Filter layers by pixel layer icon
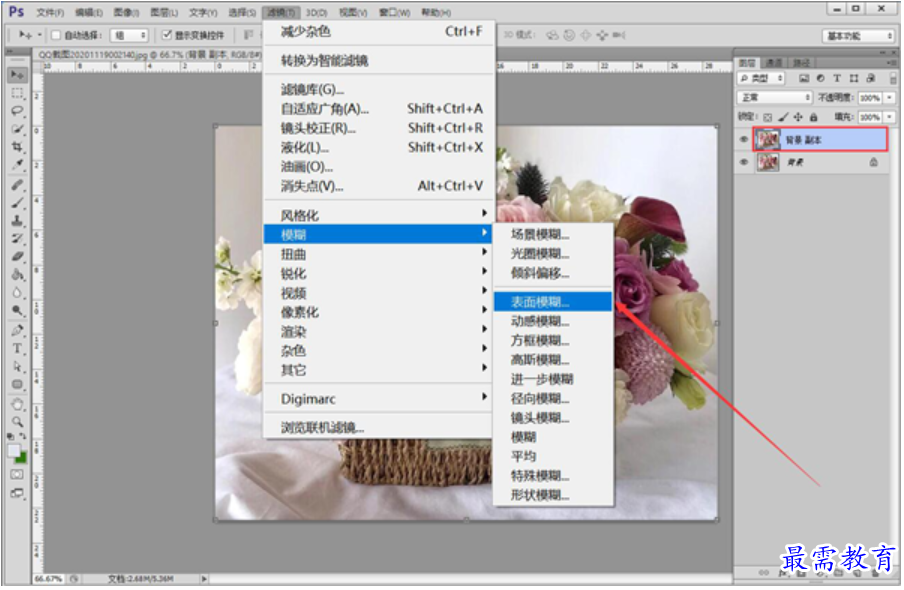The height and width of the screenshot is (590, 904). (804, 78)
